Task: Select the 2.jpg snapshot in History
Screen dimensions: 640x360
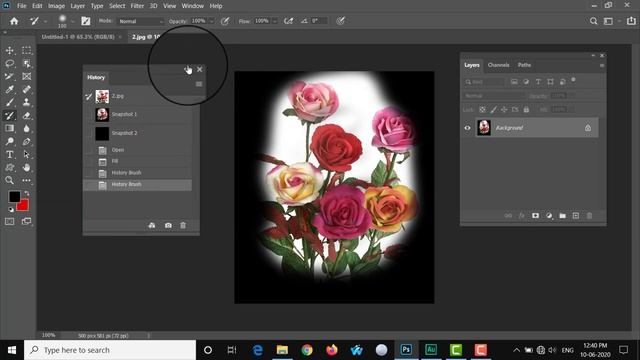Action: 138,96
